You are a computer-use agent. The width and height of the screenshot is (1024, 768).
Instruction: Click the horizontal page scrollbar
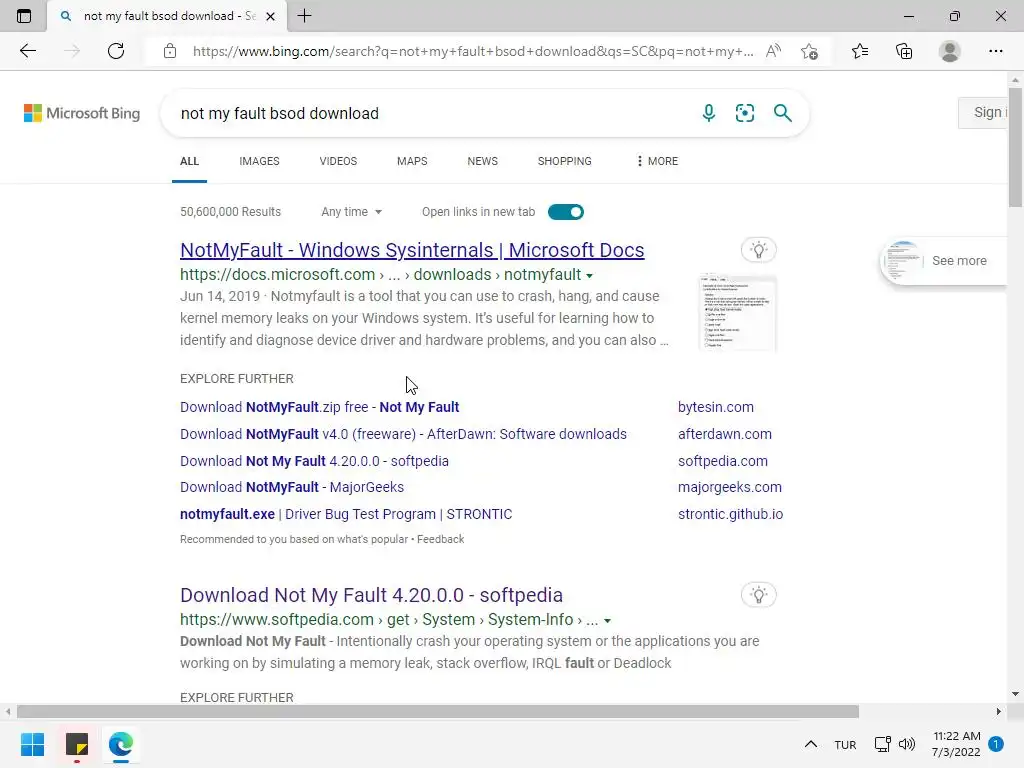point(438,711)
